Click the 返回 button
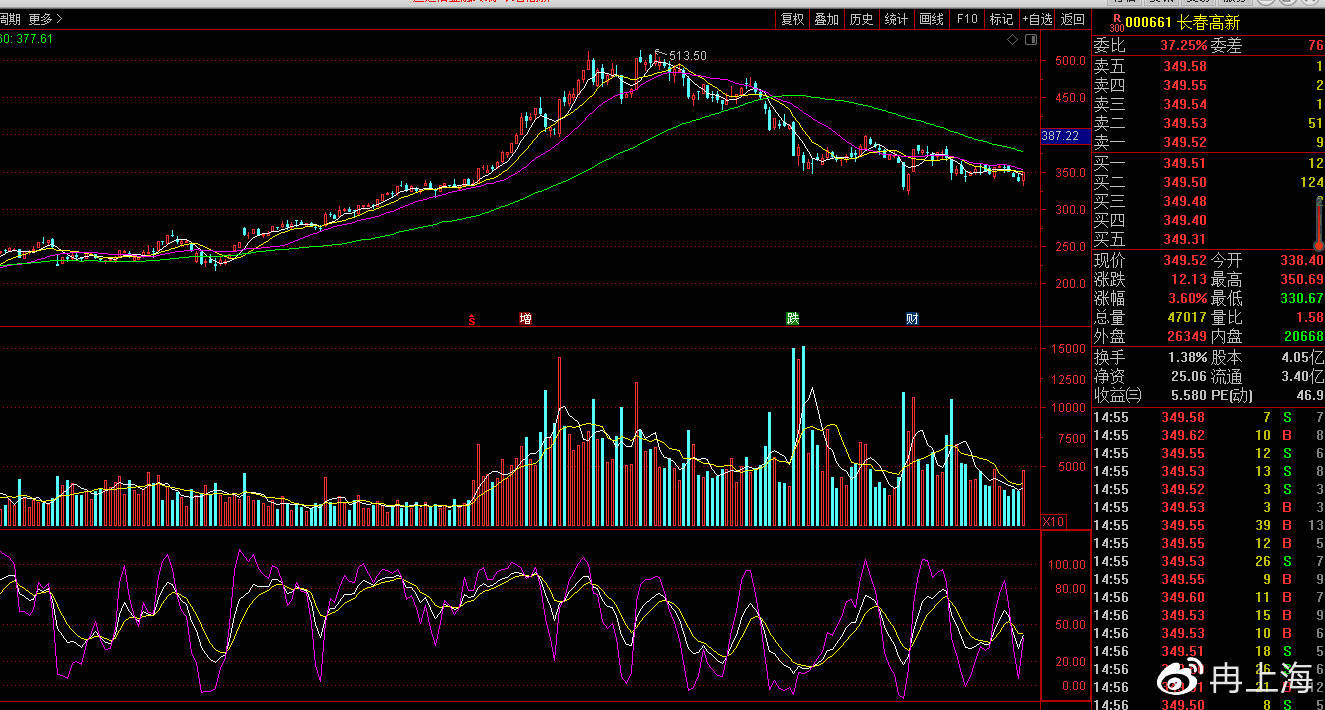Viewport: 1325px width, 710px height. point(1073,19)
